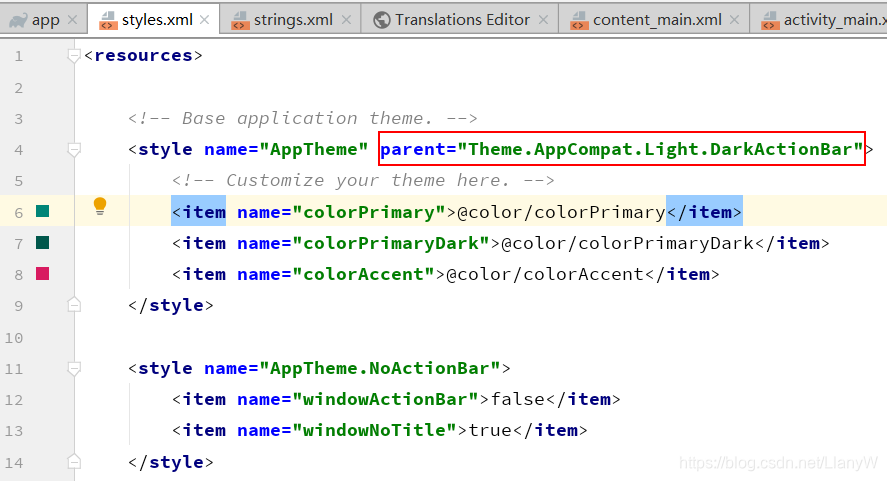Click fold end marker on line 14
The image size is (887, 481).
pos(74,462)
